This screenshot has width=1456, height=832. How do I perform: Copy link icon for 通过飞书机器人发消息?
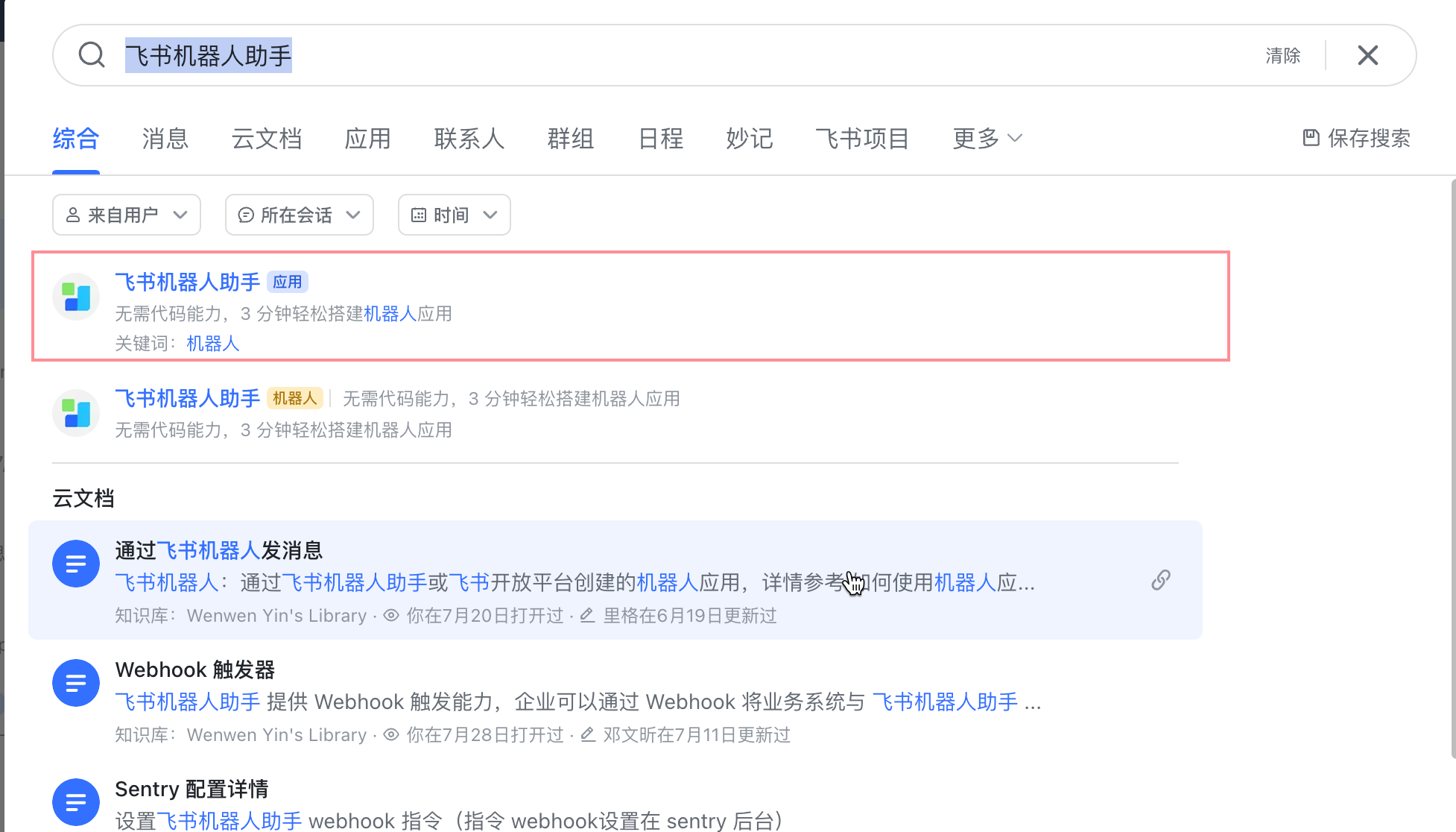(x=1161, y=580)
